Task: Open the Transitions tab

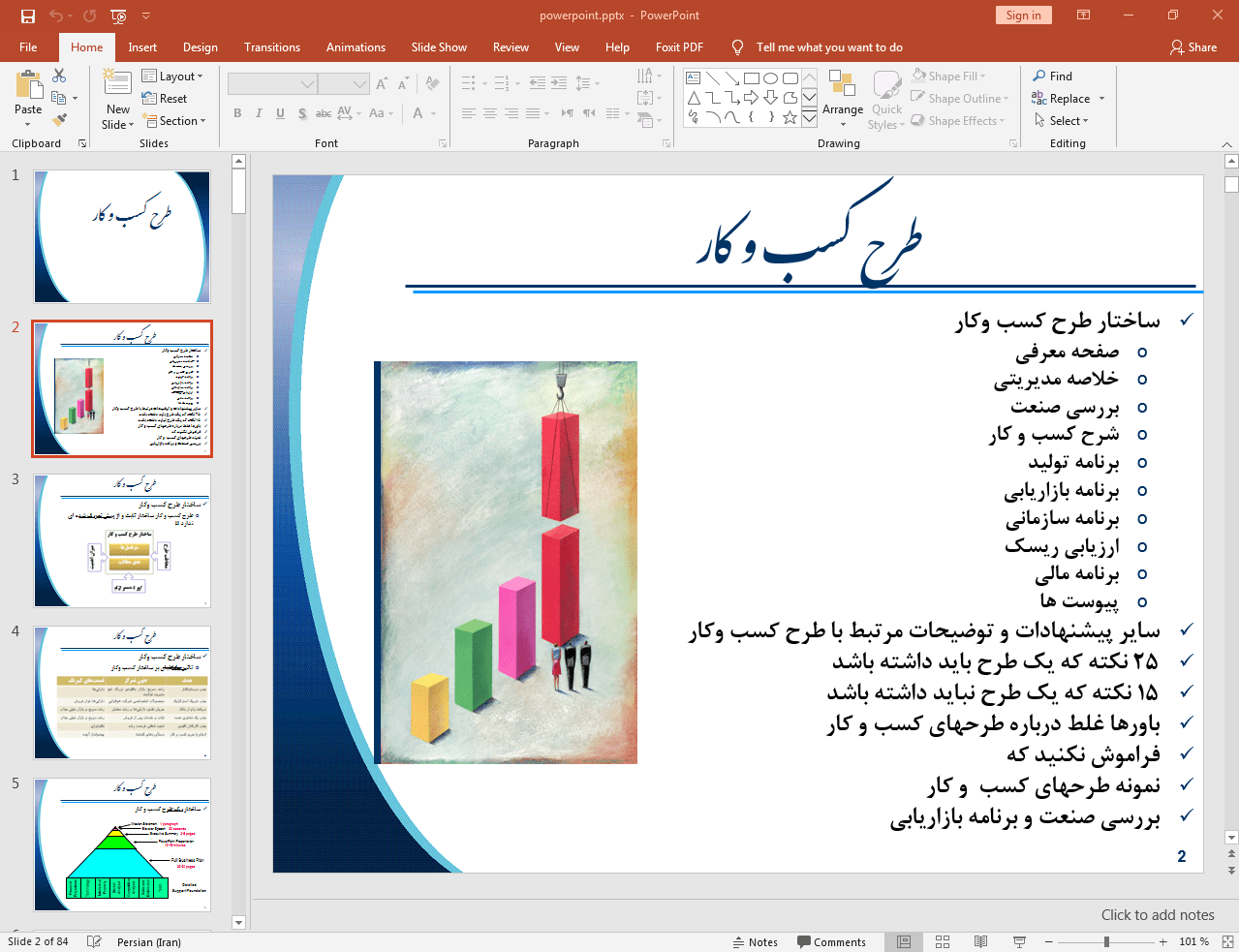Action: (x=272, y=47)
